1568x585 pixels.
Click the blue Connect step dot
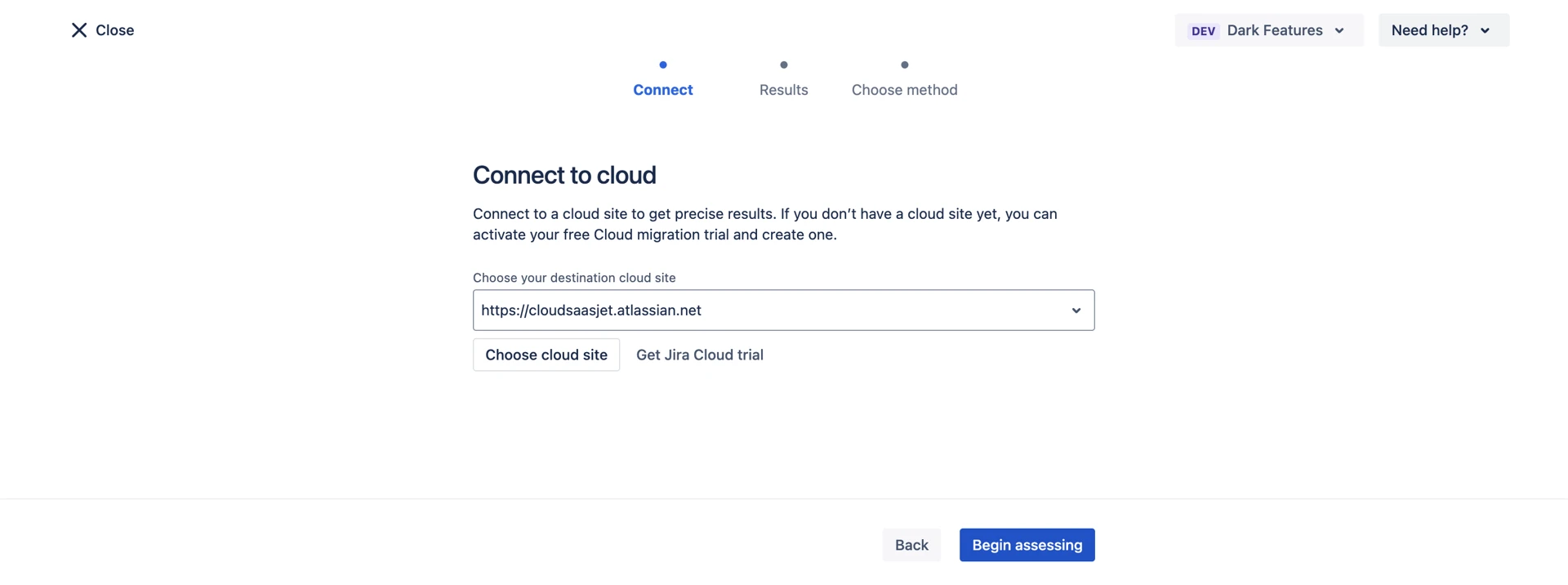(x=663, y=65)
